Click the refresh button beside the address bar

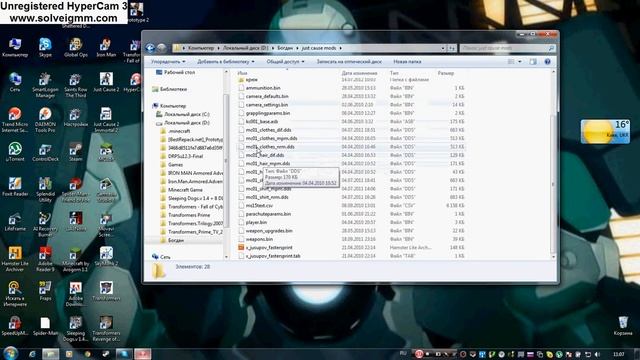(x=452, y=48)
